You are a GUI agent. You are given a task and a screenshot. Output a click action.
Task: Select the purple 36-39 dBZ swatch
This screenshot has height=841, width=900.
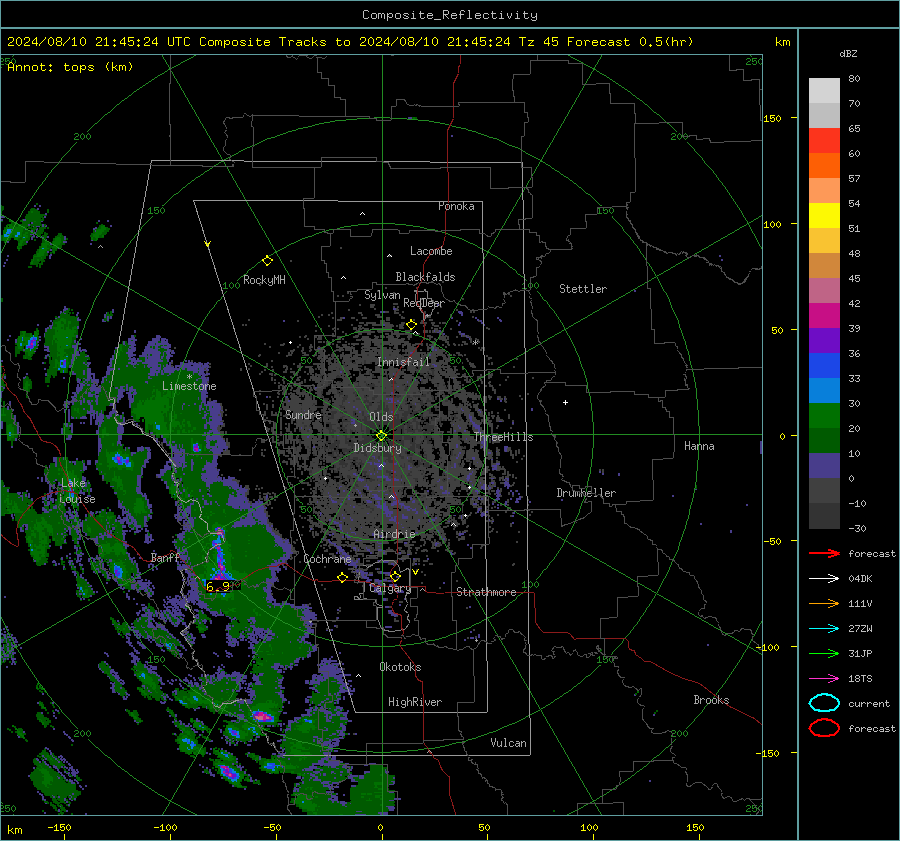(824, 341)
